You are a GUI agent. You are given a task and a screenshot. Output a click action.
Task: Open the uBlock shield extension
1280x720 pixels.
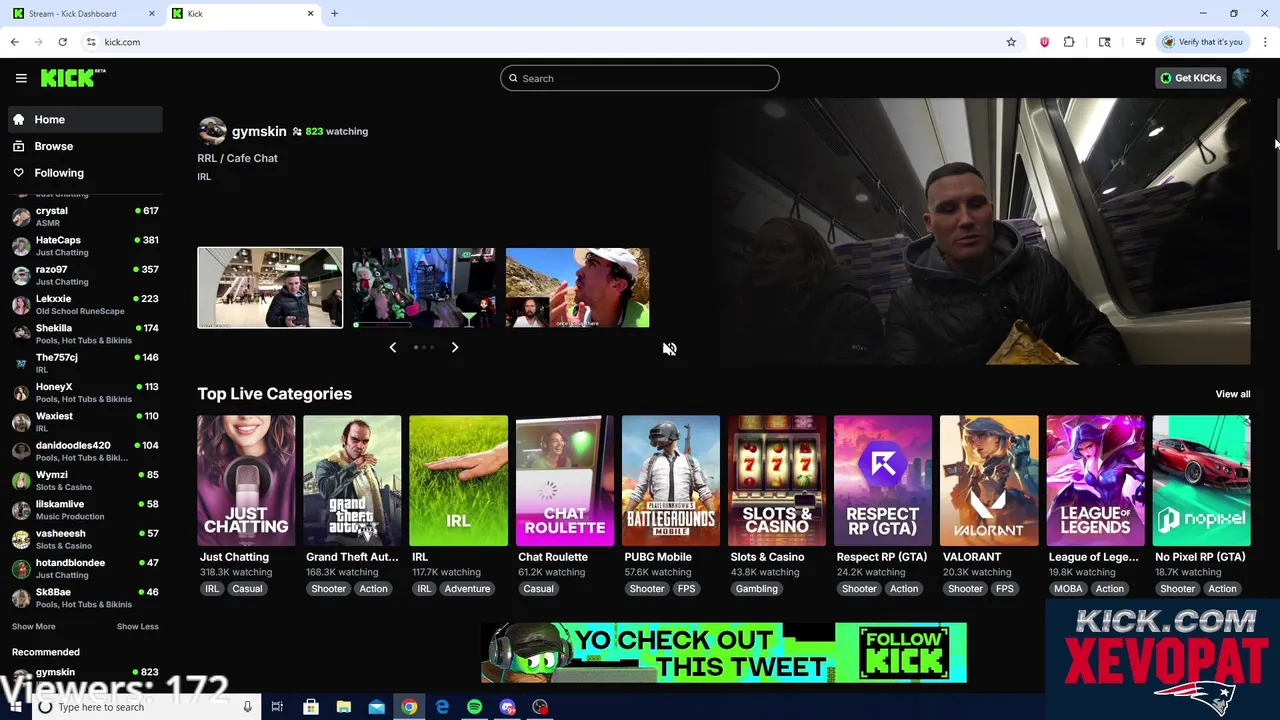(x=1044, y=42)
